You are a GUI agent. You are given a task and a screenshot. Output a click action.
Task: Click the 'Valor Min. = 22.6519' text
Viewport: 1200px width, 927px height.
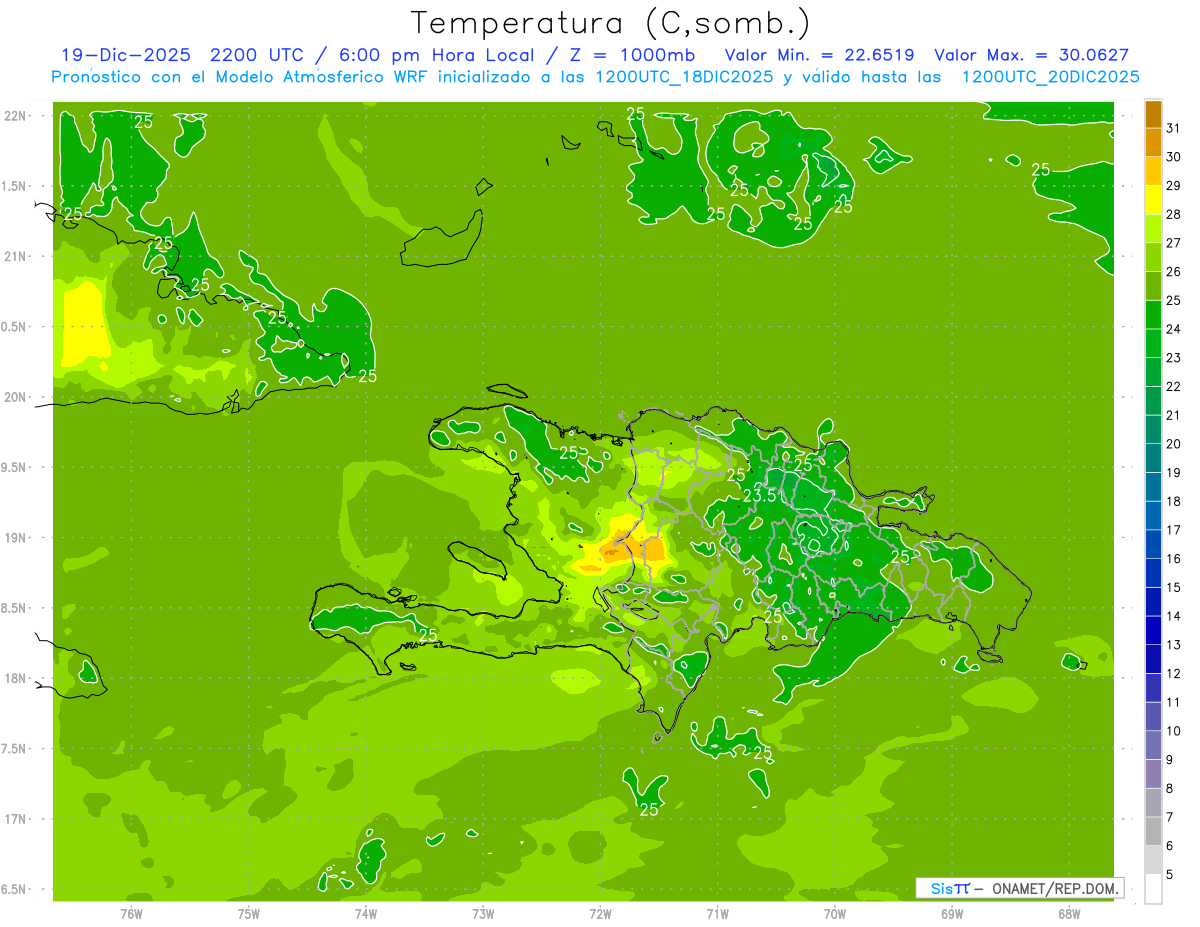pos(818,55)
